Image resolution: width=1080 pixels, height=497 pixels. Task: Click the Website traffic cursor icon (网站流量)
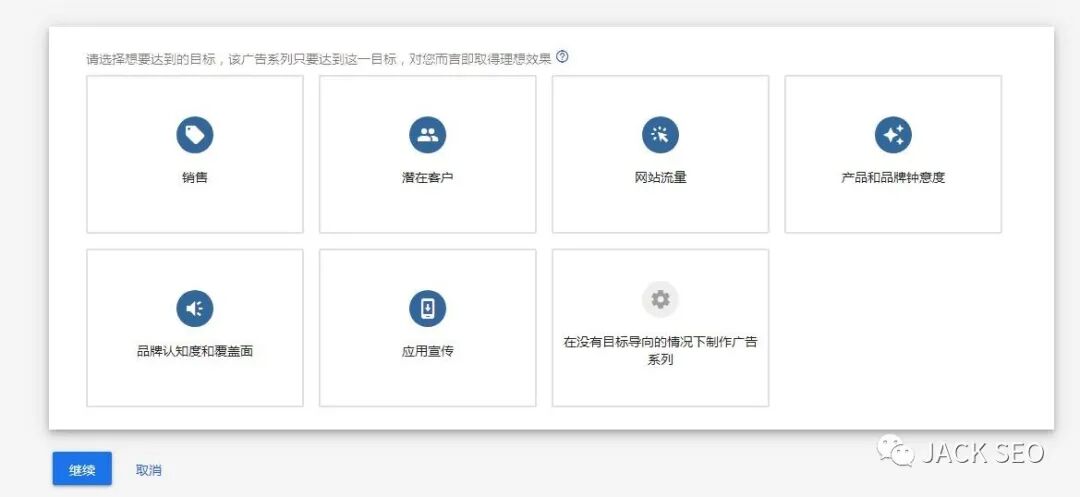661,135
